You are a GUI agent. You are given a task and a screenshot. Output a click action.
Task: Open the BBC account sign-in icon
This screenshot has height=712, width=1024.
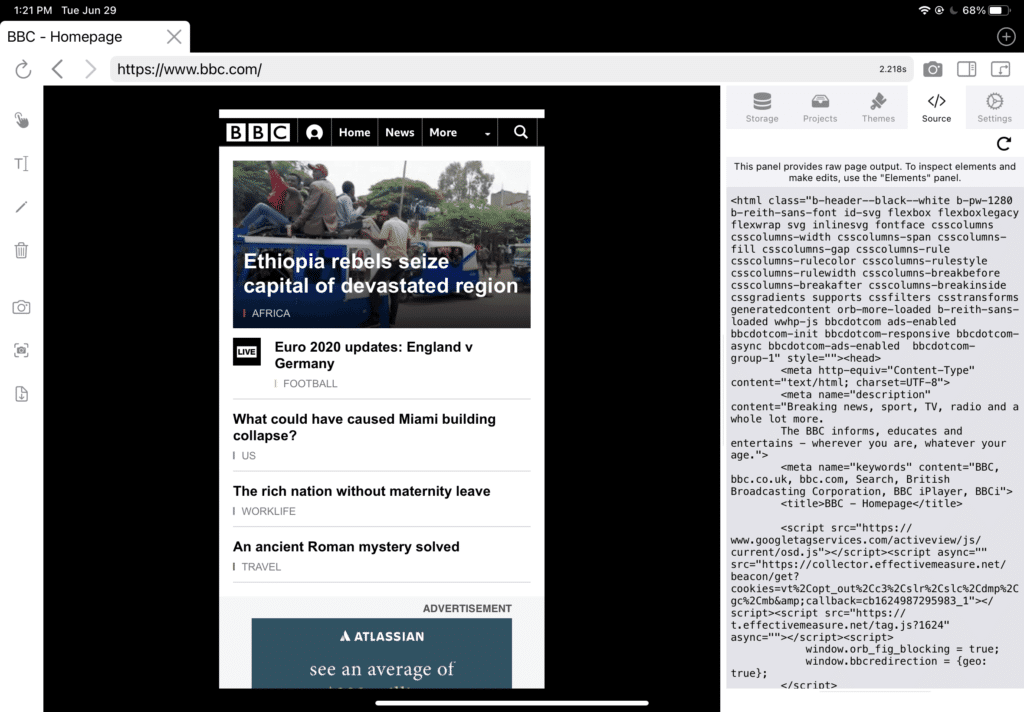tap(314, 133)
